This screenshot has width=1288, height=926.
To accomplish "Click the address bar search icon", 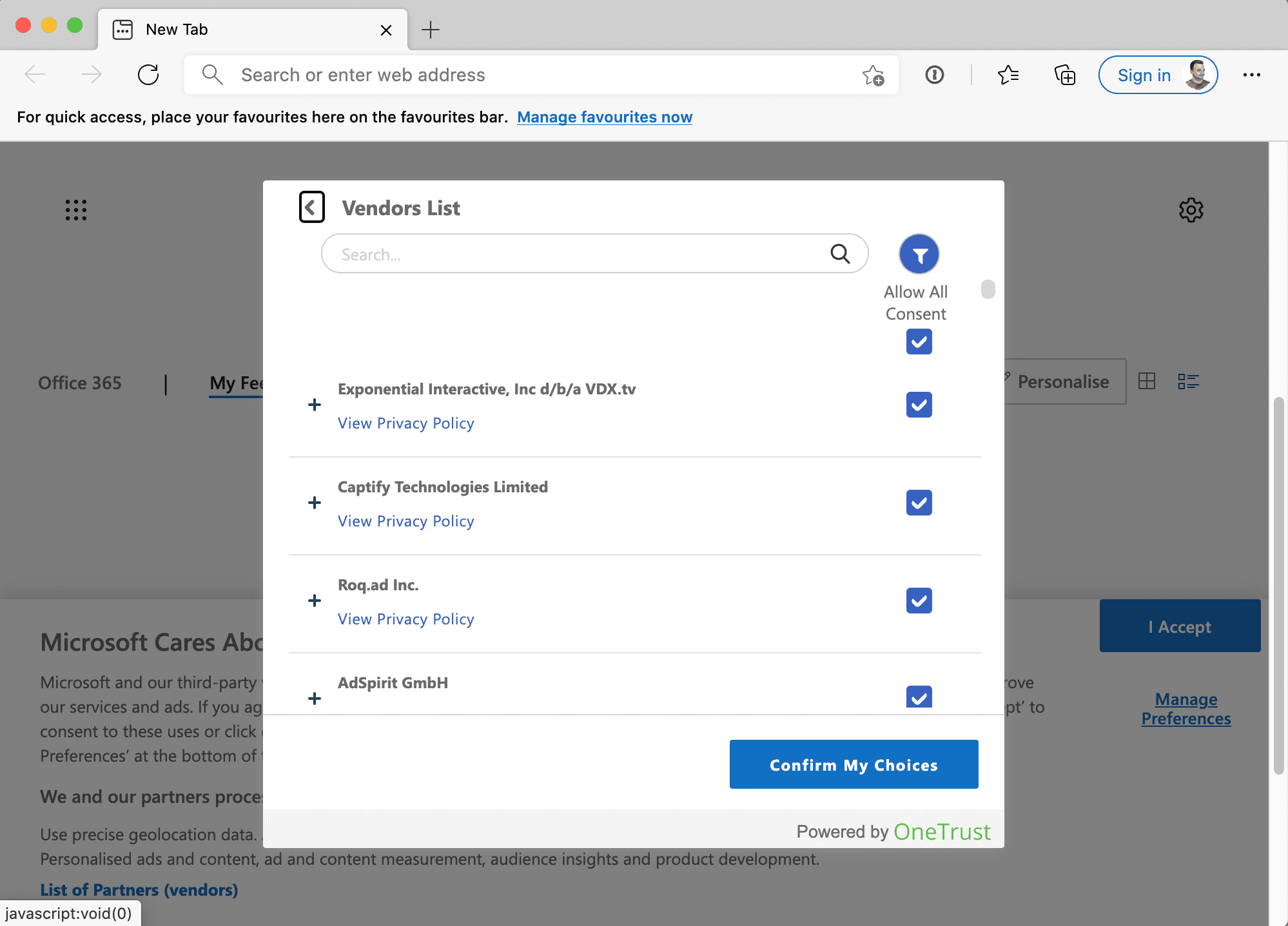I will 212,75.
